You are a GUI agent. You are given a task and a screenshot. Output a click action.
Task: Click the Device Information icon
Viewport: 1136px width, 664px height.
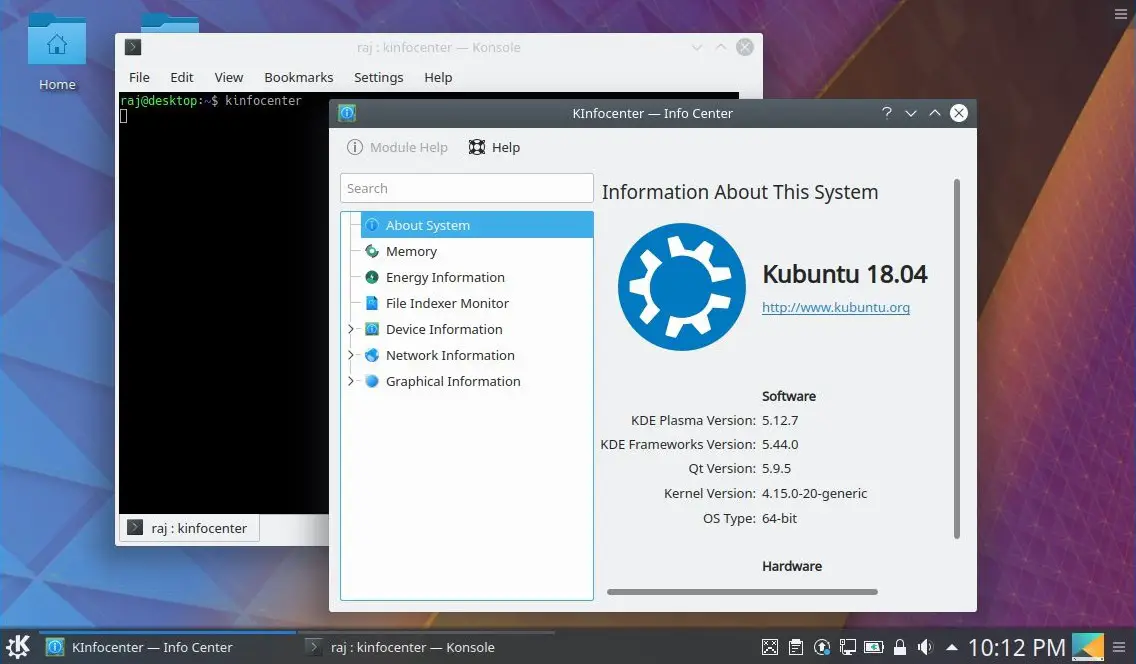click(x=372, y=329)
